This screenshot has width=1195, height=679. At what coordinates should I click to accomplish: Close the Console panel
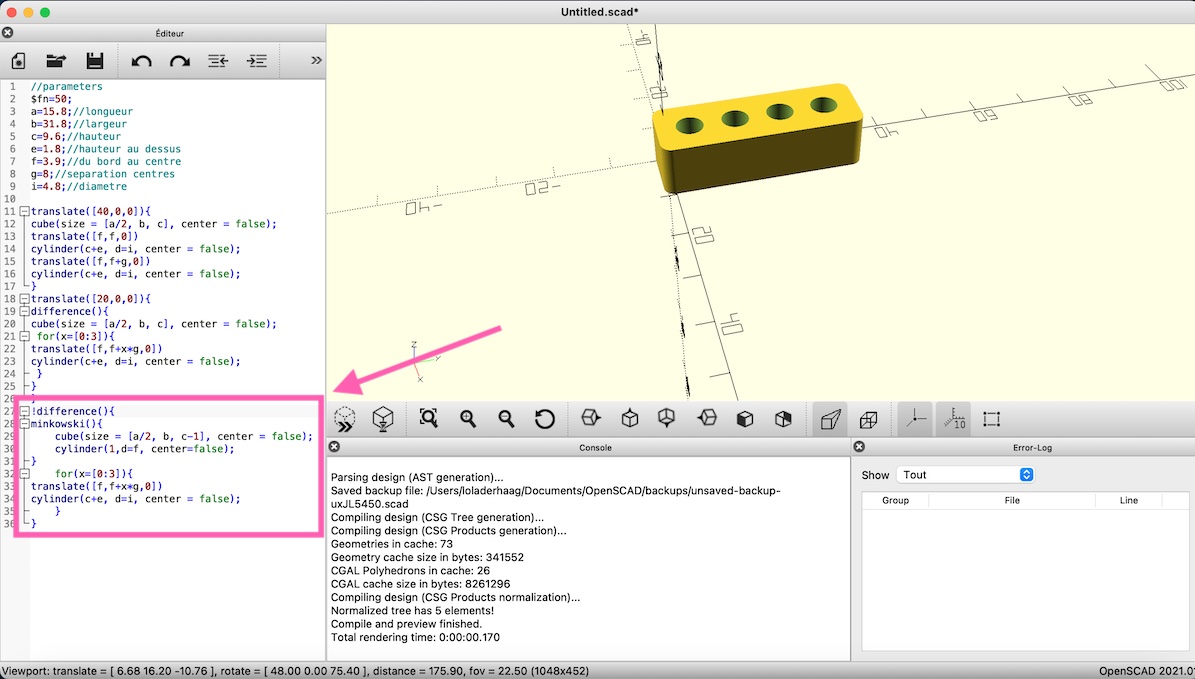tap(334, 447)
